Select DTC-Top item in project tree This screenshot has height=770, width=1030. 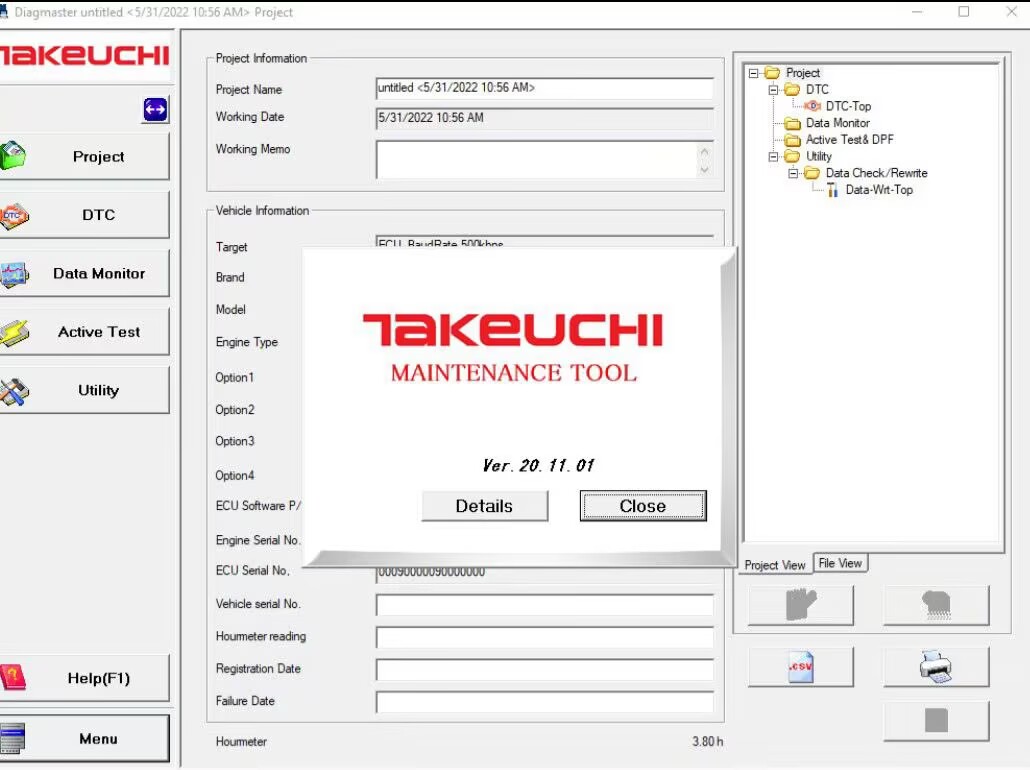click(847, 106)
